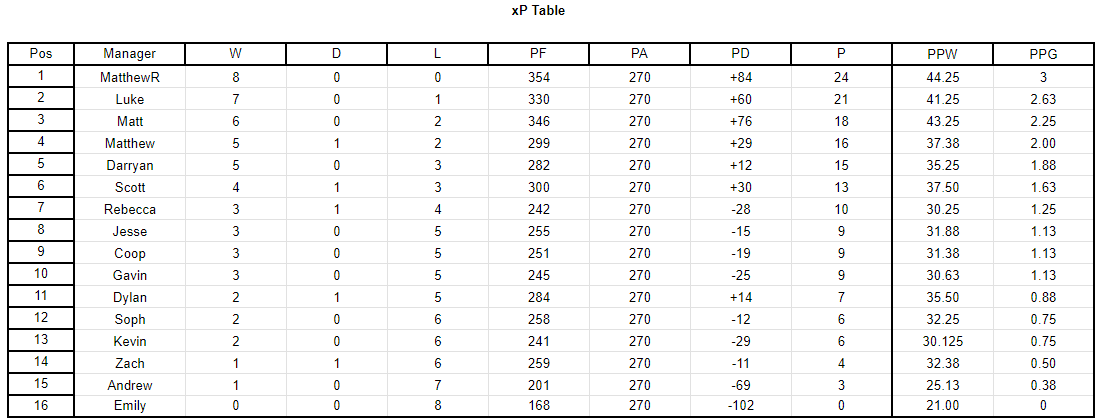Screen dimensions: 1100x420
Task: Click the position 16 cell
Action: tap(41, 406)
